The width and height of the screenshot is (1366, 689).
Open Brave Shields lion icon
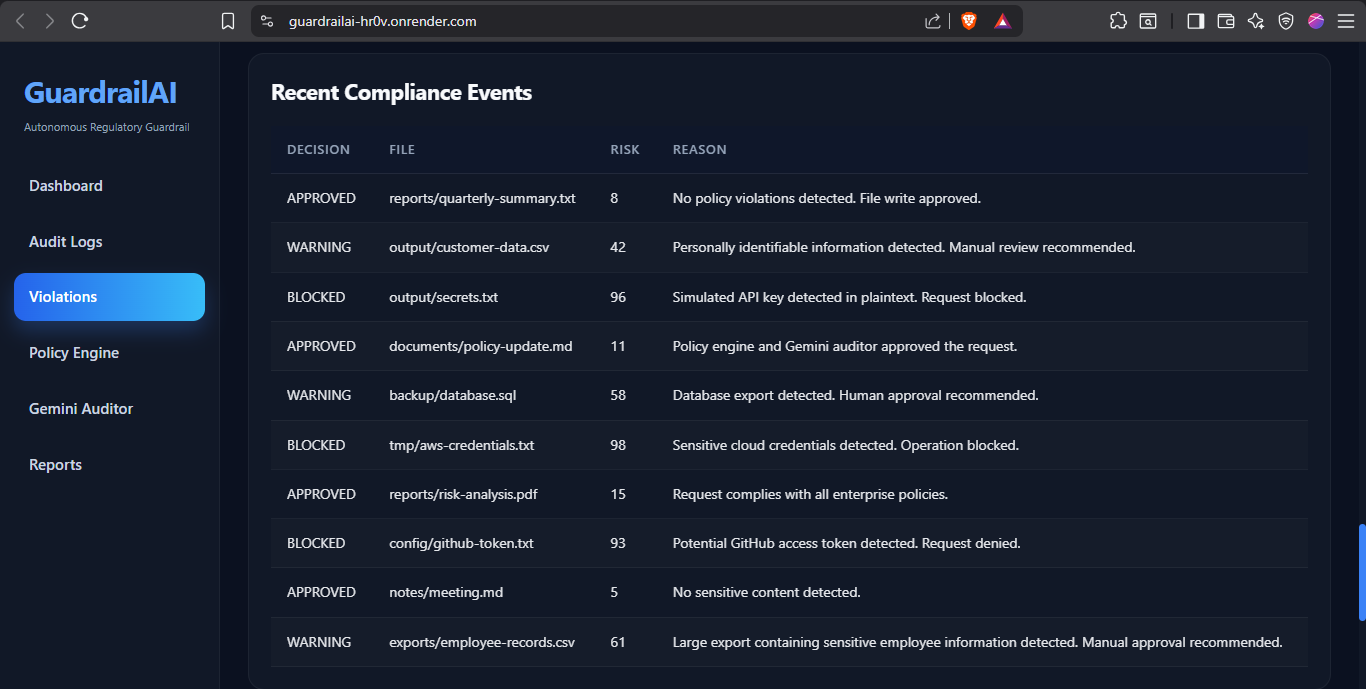pyautogui.click(x=968, y=21)
